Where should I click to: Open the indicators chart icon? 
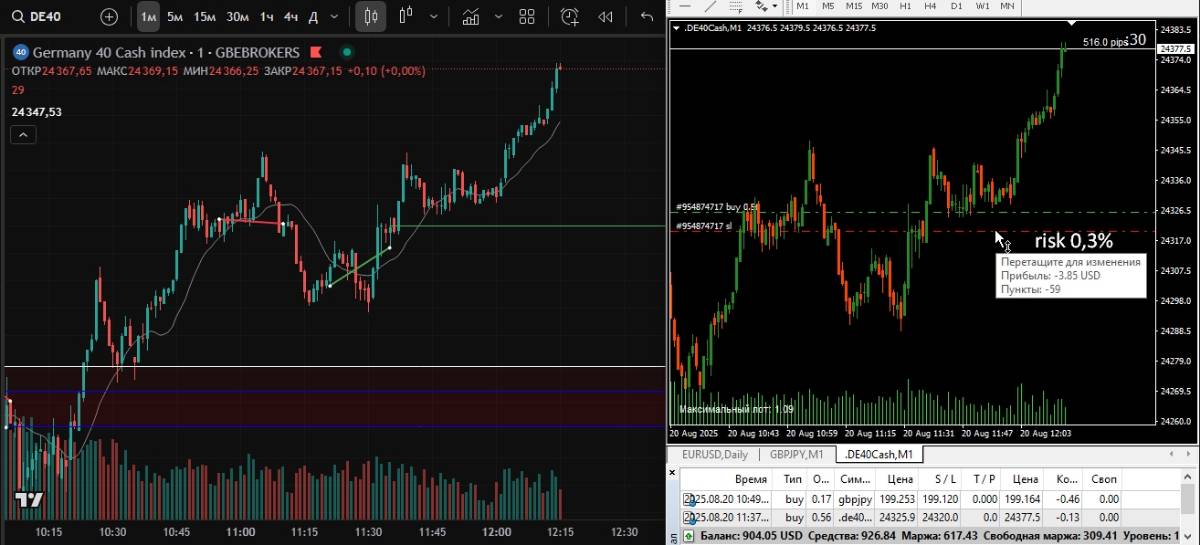[x=471, y=16]
